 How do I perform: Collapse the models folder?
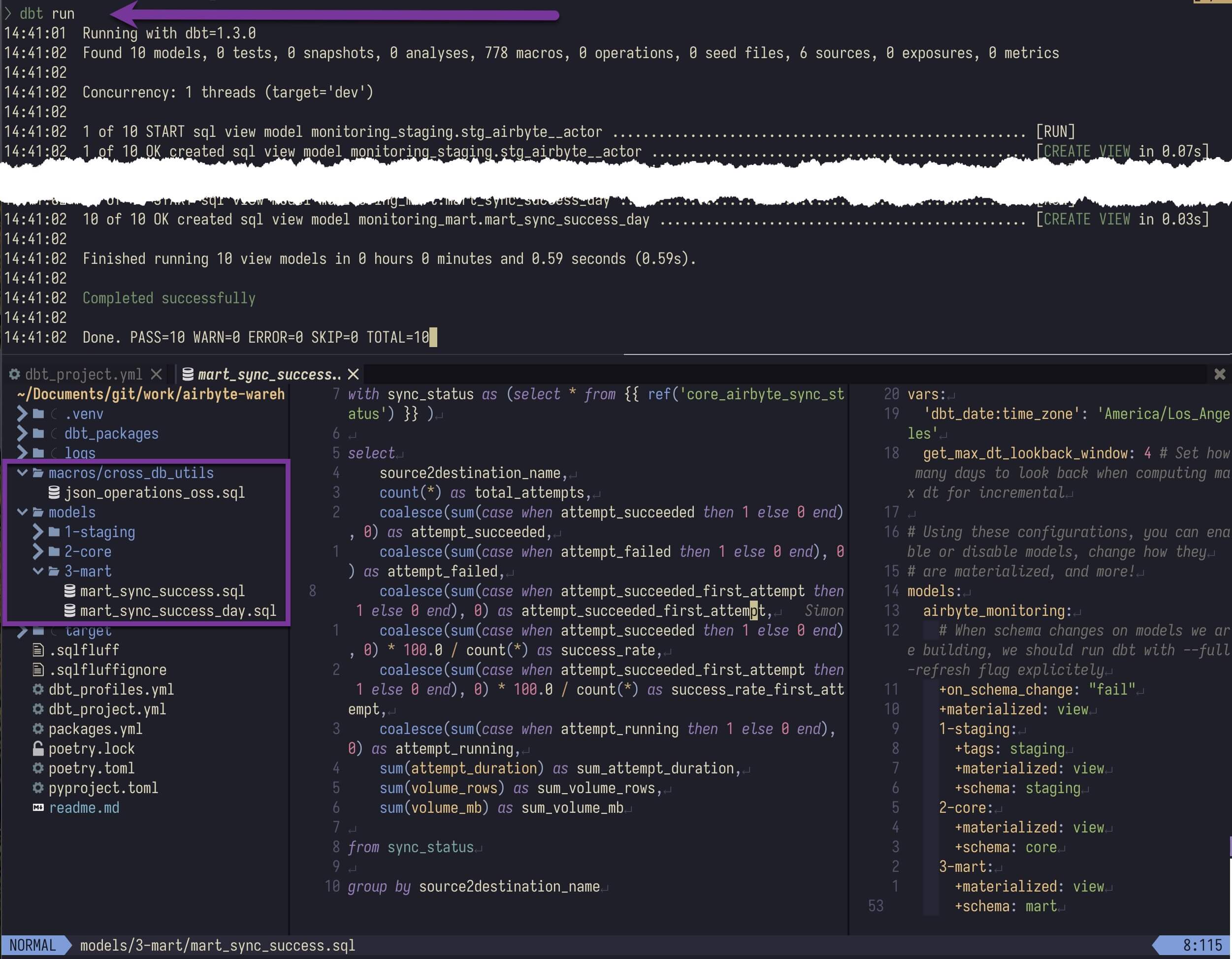[22, 512]
